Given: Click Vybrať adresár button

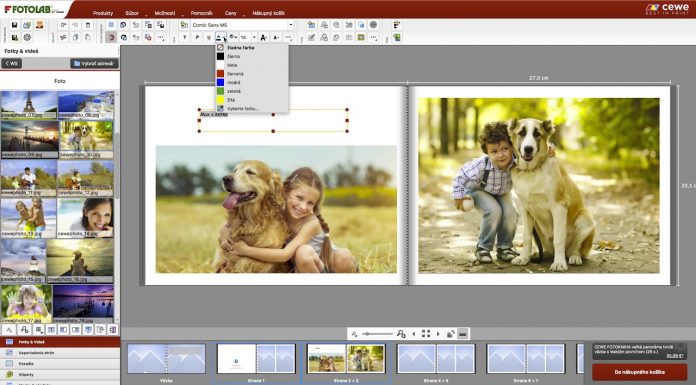Looking at the screenshot, I should 94,64.
